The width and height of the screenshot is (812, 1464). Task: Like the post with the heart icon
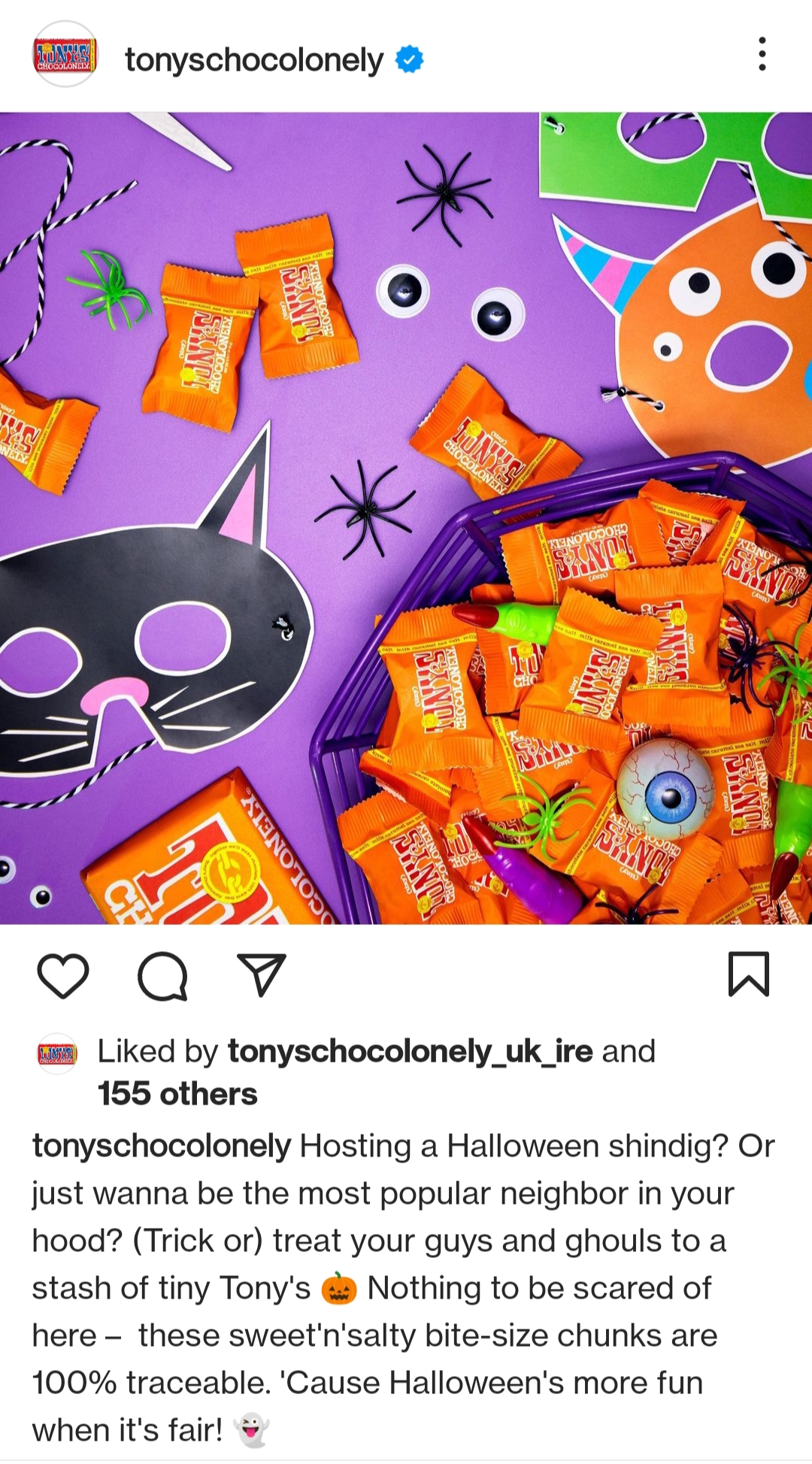click(x=63, y=975)
